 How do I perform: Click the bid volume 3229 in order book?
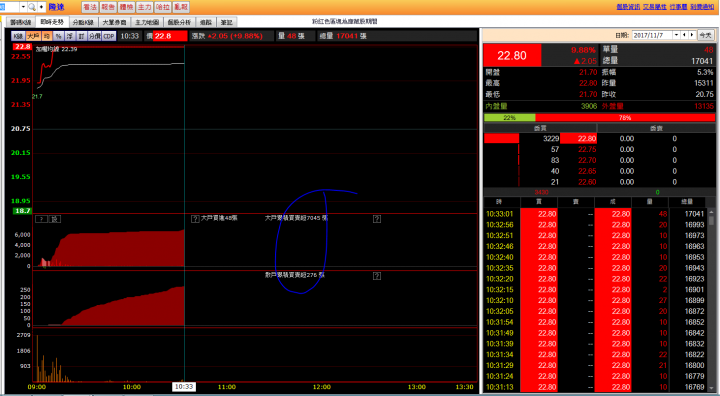click(x=551, y=138)
